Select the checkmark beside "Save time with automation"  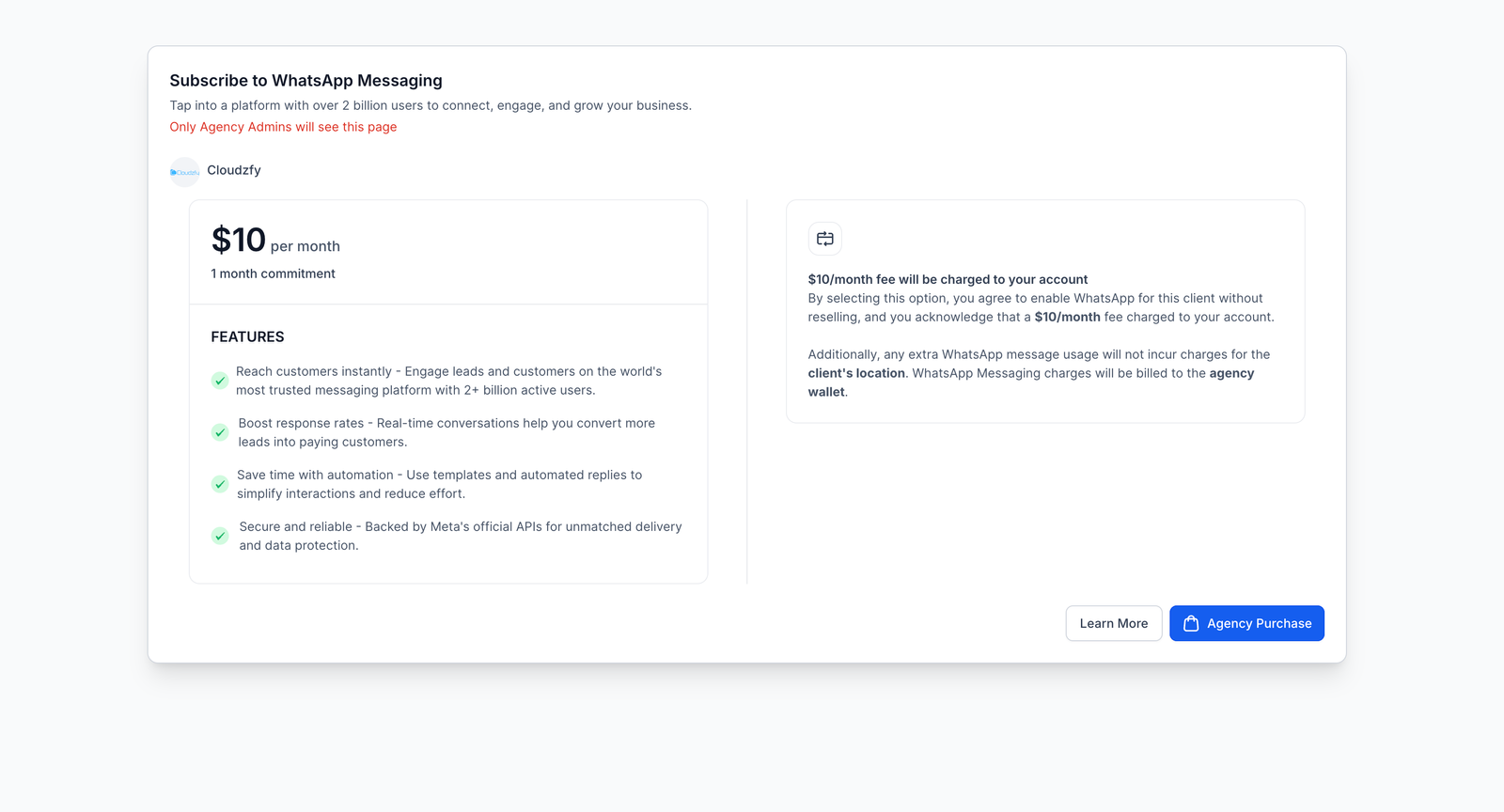coord(219,484)
